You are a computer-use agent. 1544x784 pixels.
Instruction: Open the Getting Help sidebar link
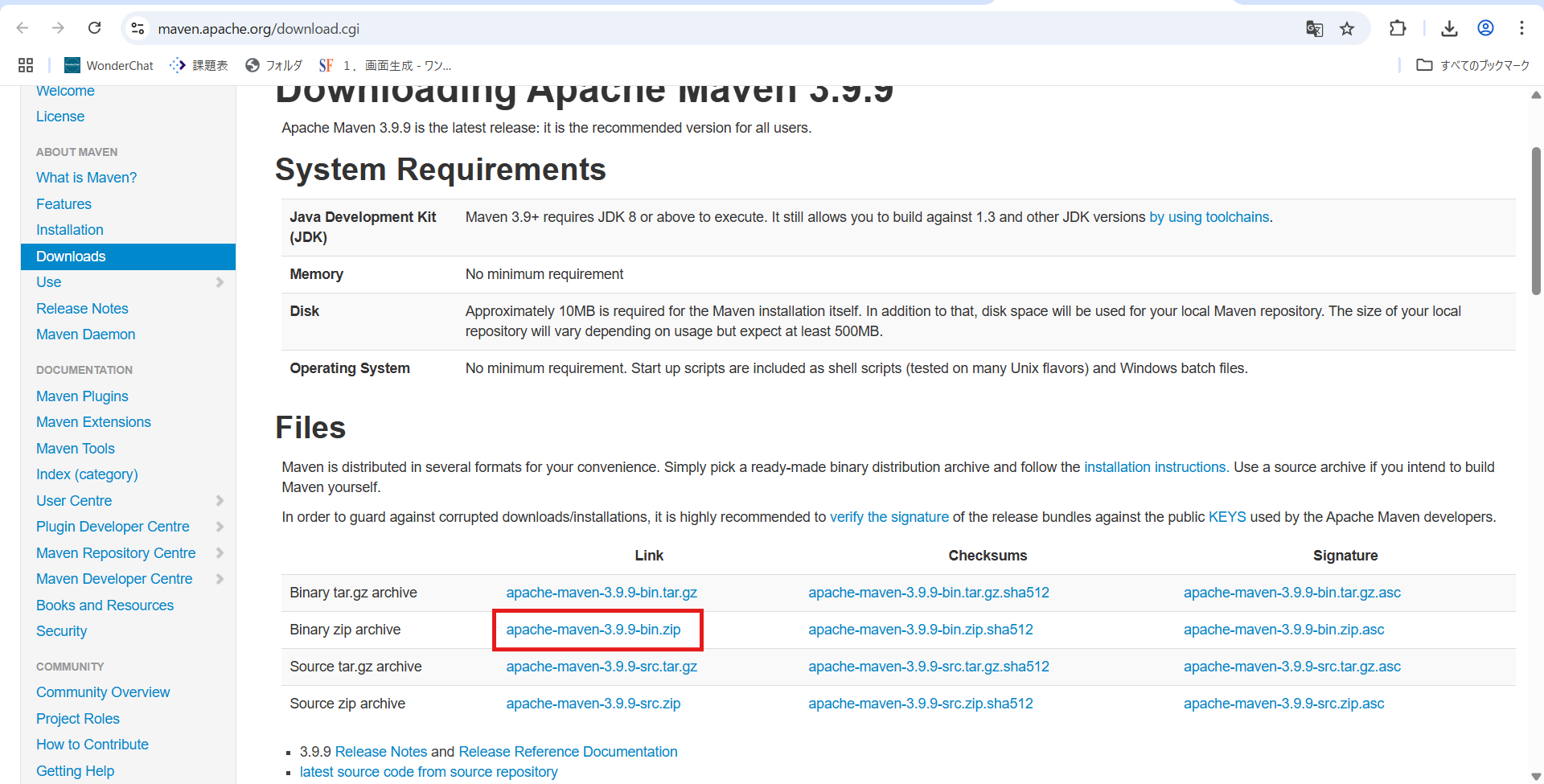pyautogui.click(x=75, y=771)
